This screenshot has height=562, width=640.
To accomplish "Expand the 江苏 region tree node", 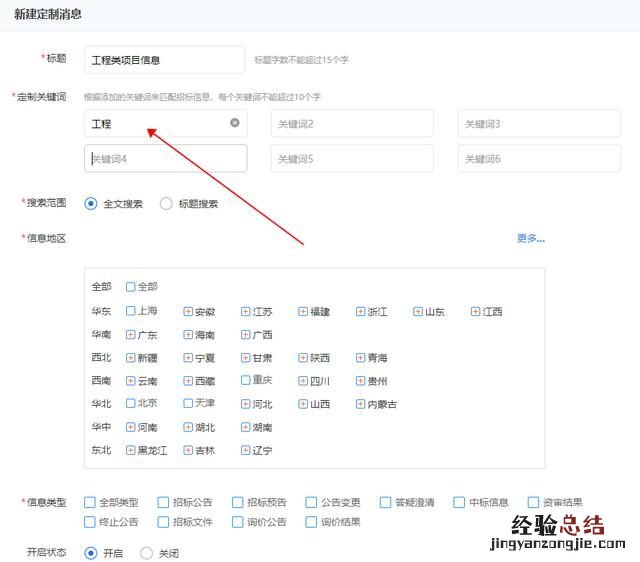I will pyautogui.click(x=246, y=312).
